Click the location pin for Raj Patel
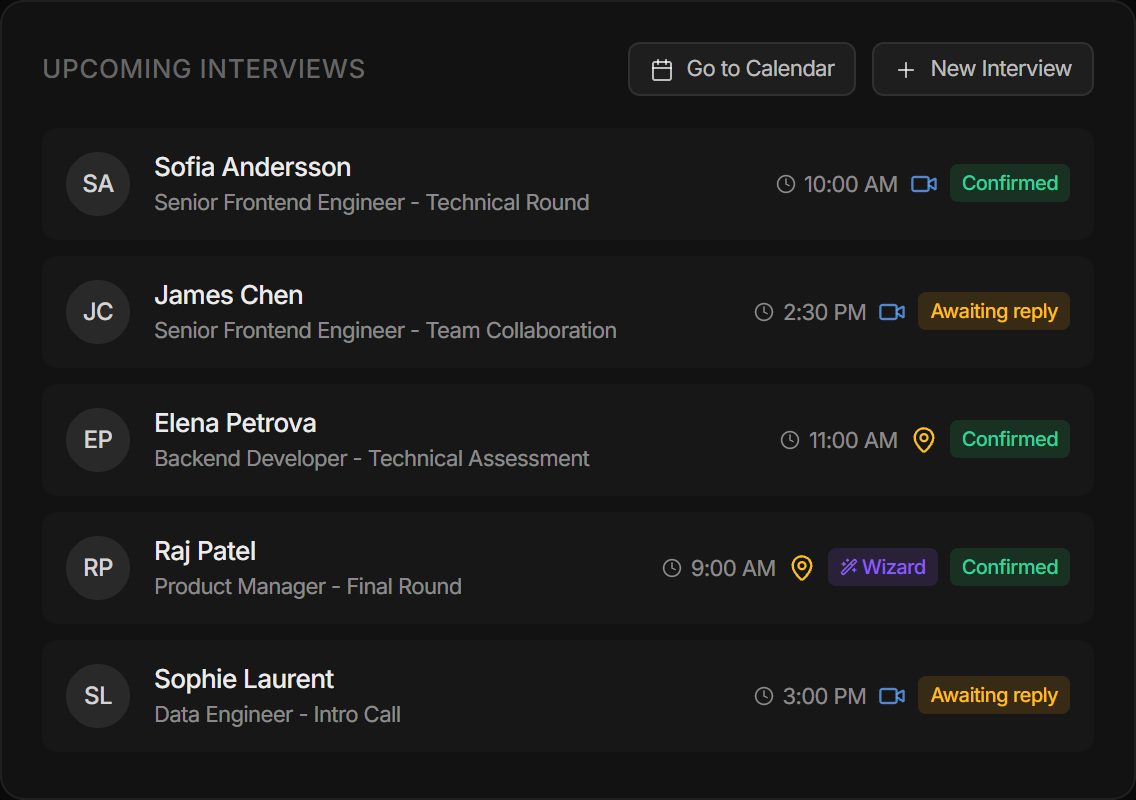The image size is (1136, 800). point(802,567)
